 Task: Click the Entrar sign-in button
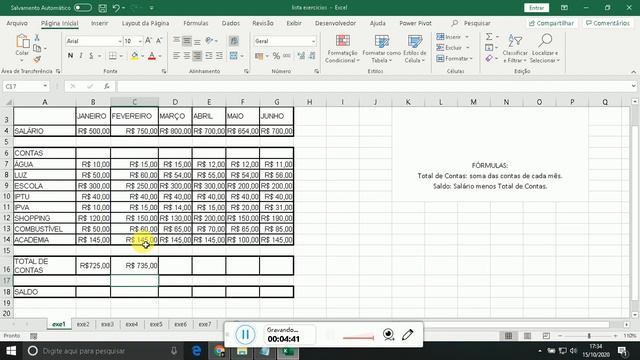click(536, 8)
